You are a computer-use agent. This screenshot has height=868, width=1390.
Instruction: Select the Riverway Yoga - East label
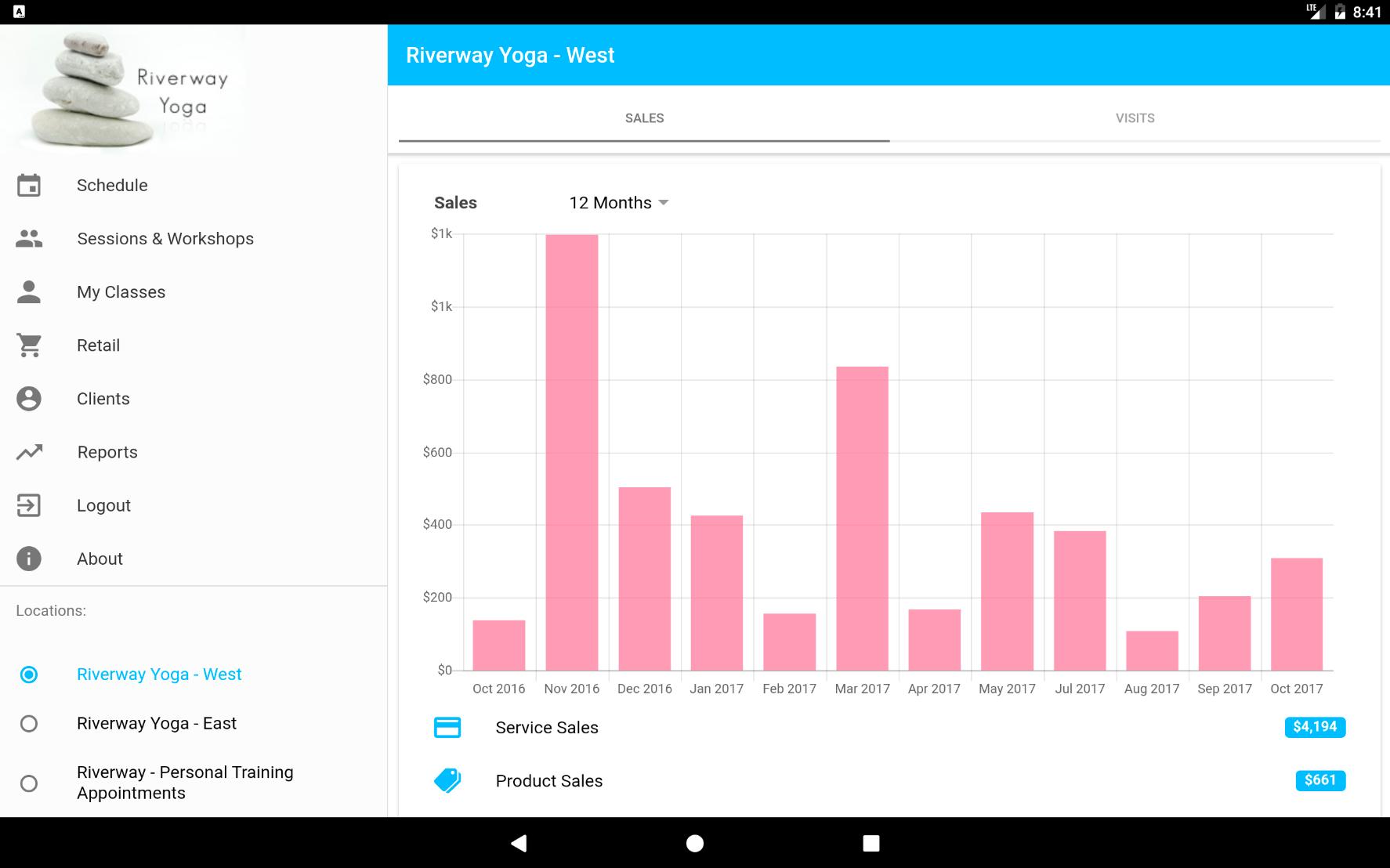157,724
